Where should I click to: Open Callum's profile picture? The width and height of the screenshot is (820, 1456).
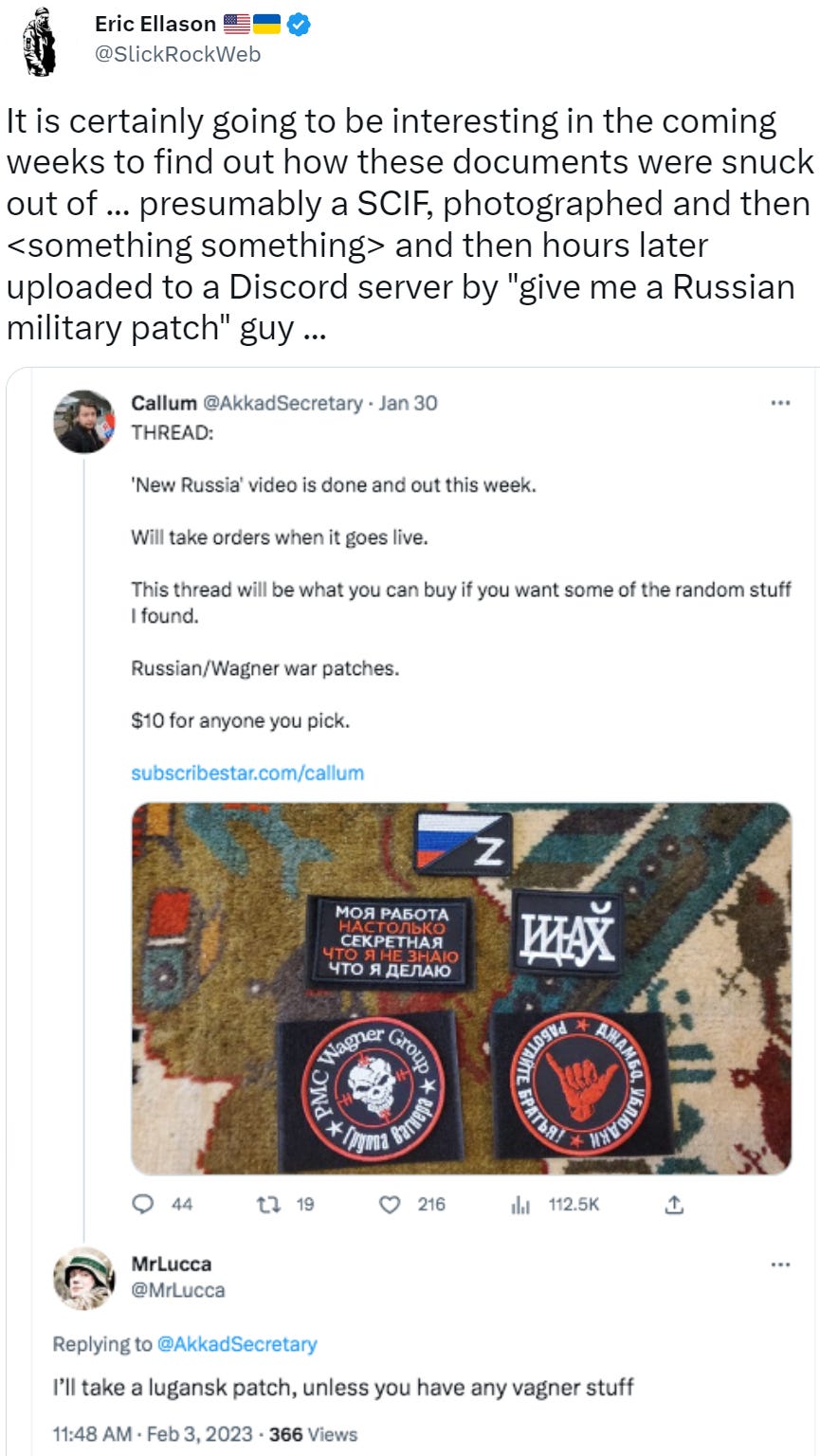(84, 421)
